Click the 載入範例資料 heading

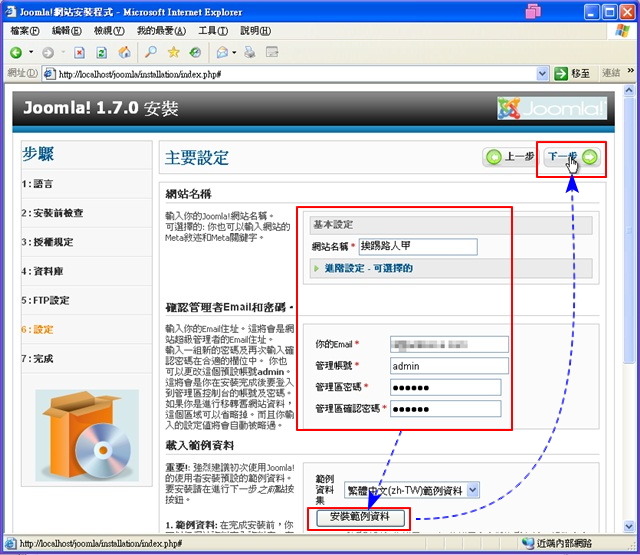point(200,445)
